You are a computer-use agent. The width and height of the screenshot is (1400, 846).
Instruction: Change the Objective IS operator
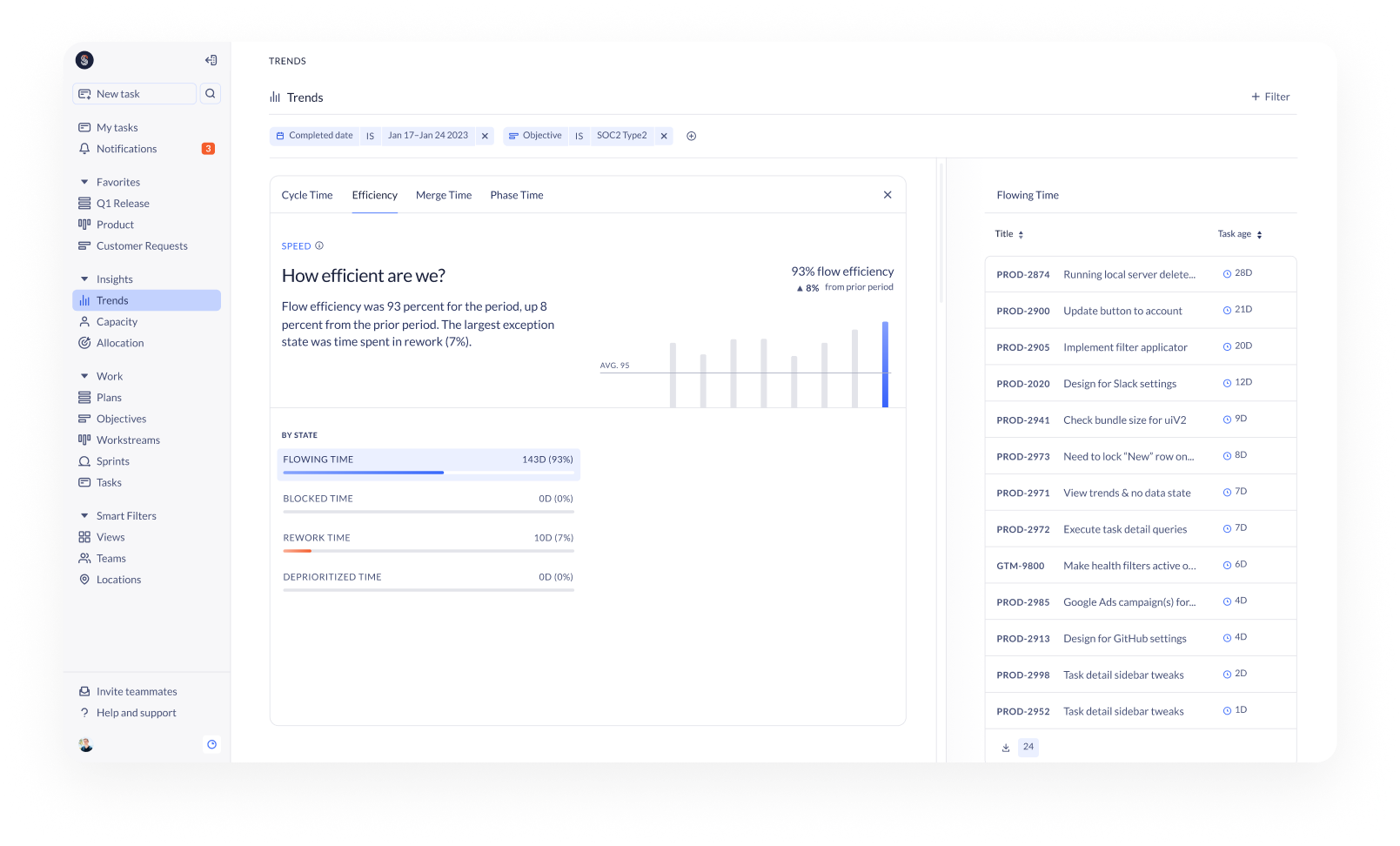(x=579, y=136)
